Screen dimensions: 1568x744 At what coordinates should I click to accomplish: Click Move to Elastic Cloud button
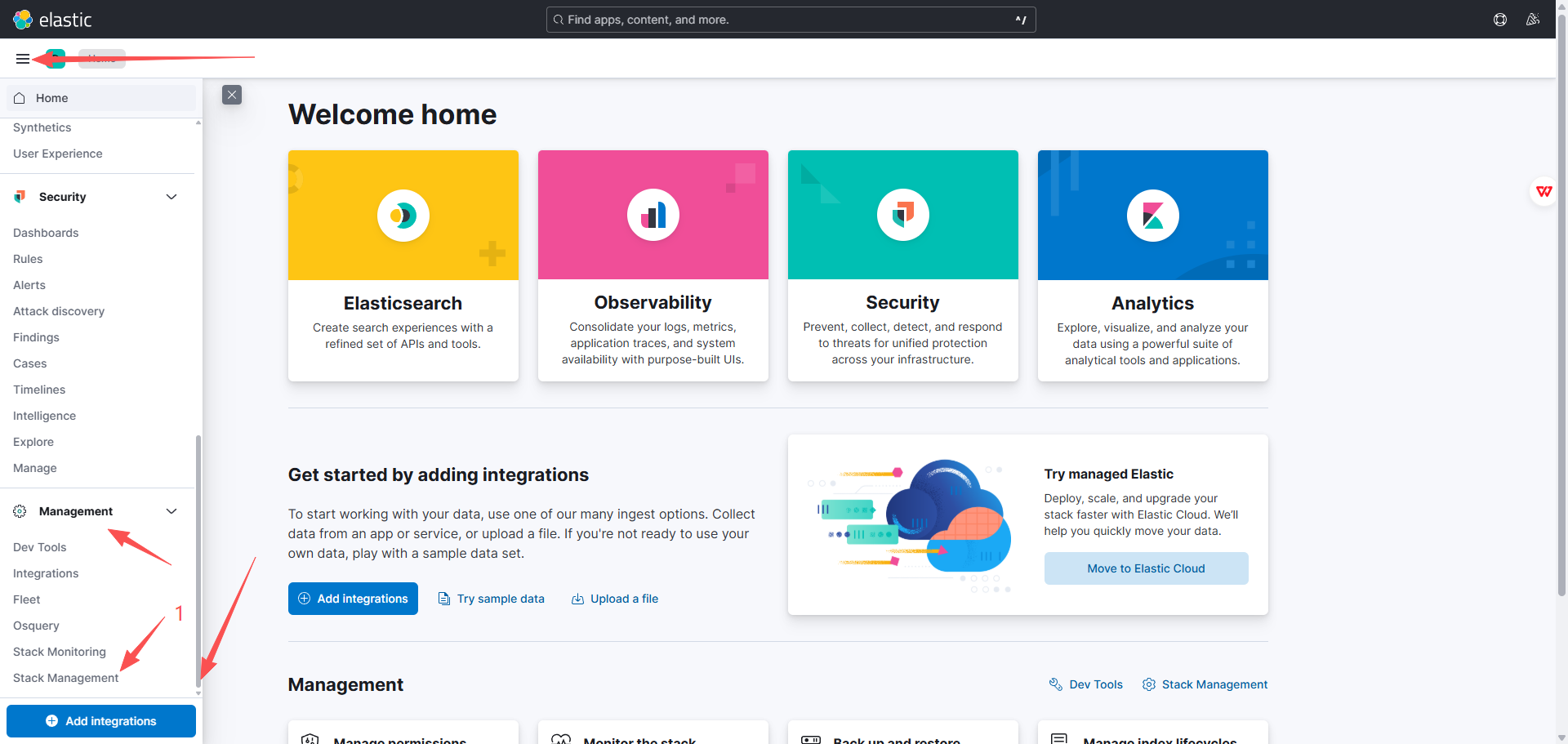click(1146, 568)
